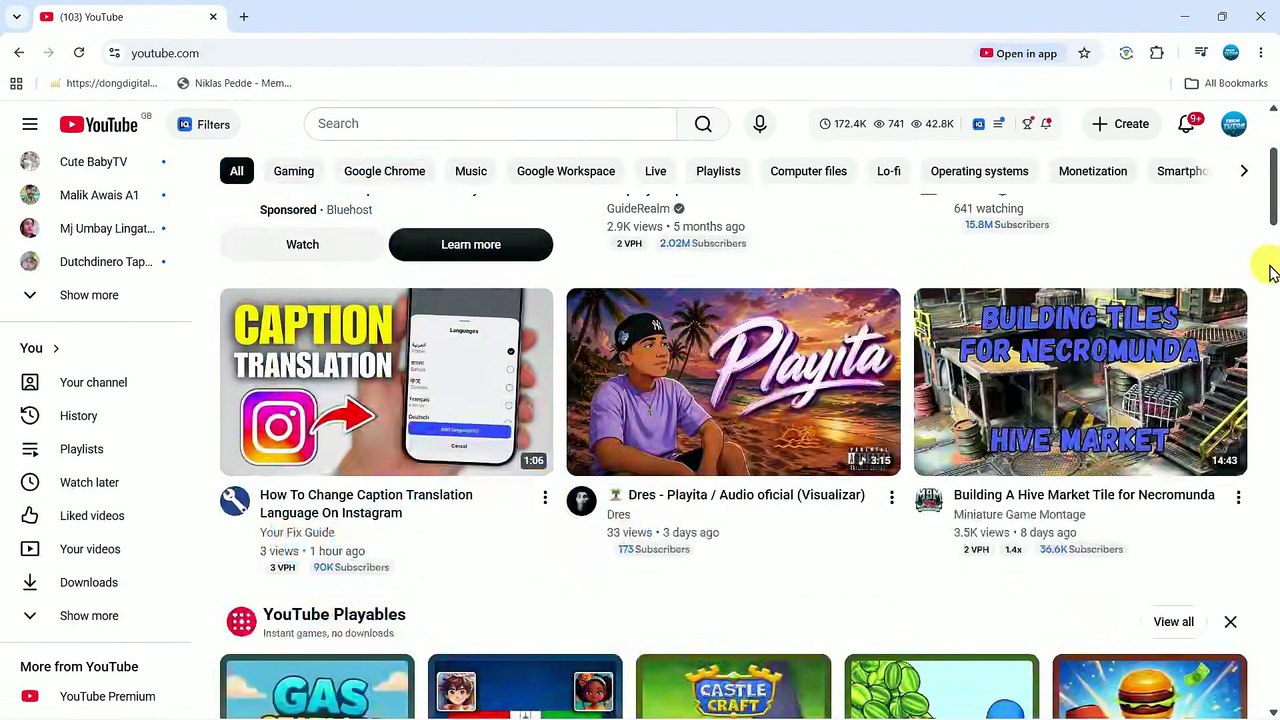Open the Castle Craft playable game
This screenshot has height=720, width=1280.
[x=733, y=687]
